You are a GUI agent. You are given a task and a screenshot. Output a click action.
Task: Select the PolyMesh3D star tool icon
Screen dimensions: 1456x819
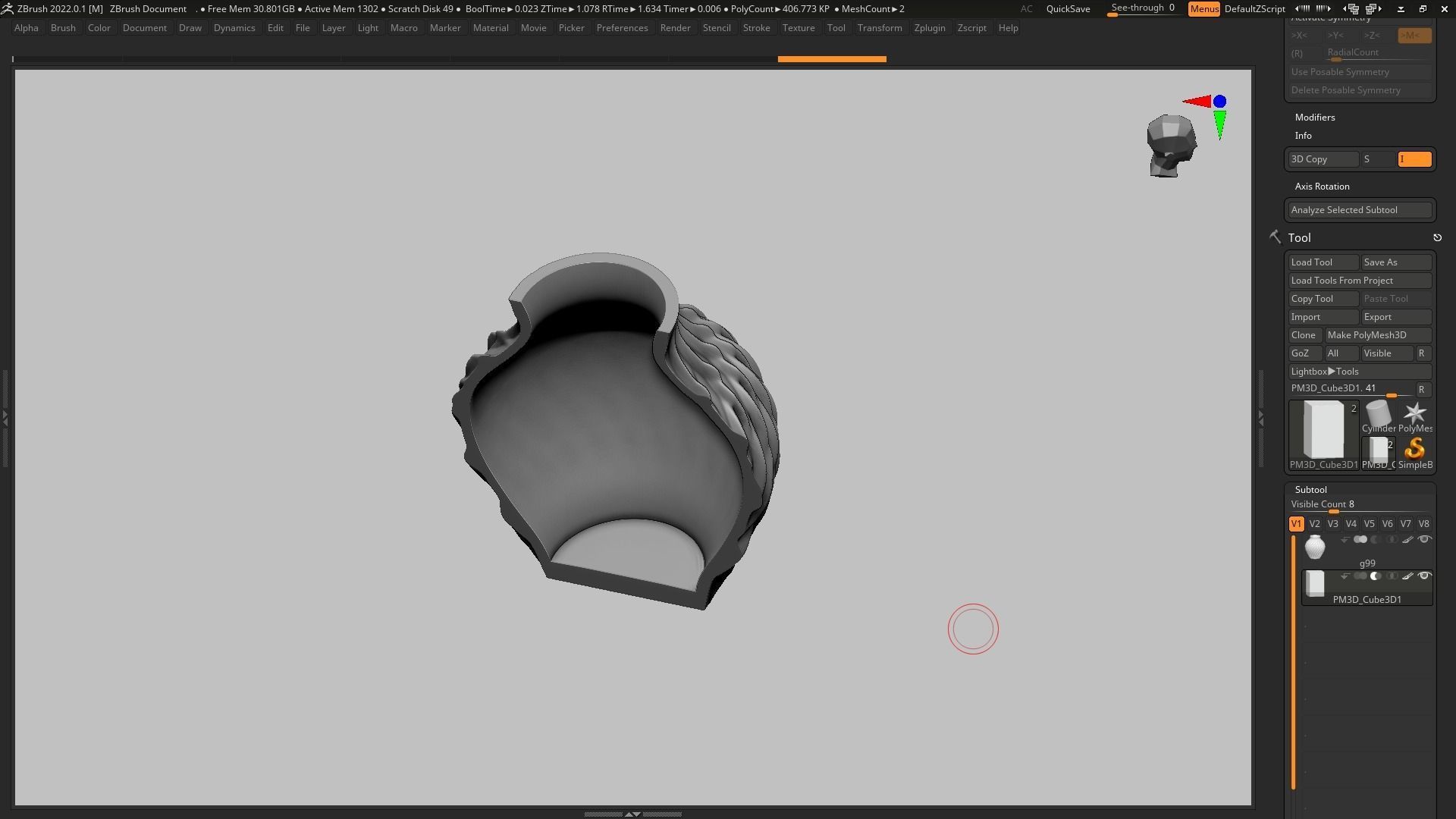(1414, 414)
